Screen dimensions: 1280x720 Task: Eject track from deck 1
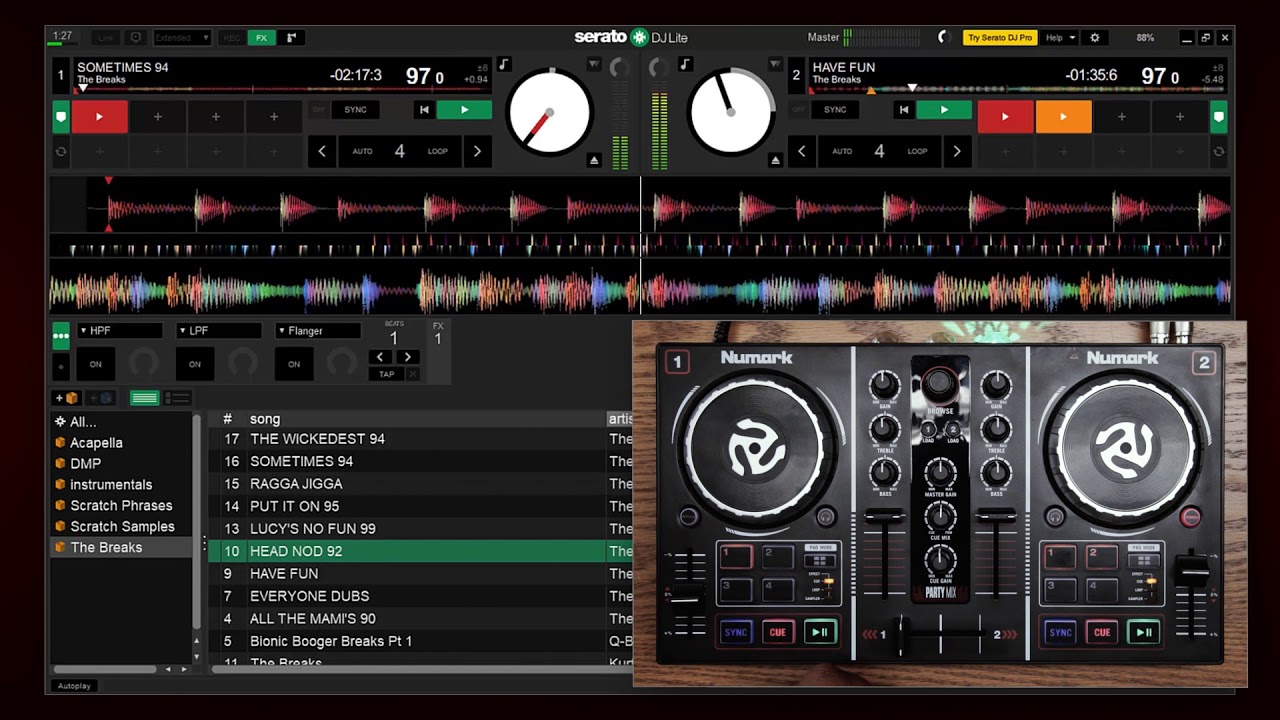tap(594, 160)
